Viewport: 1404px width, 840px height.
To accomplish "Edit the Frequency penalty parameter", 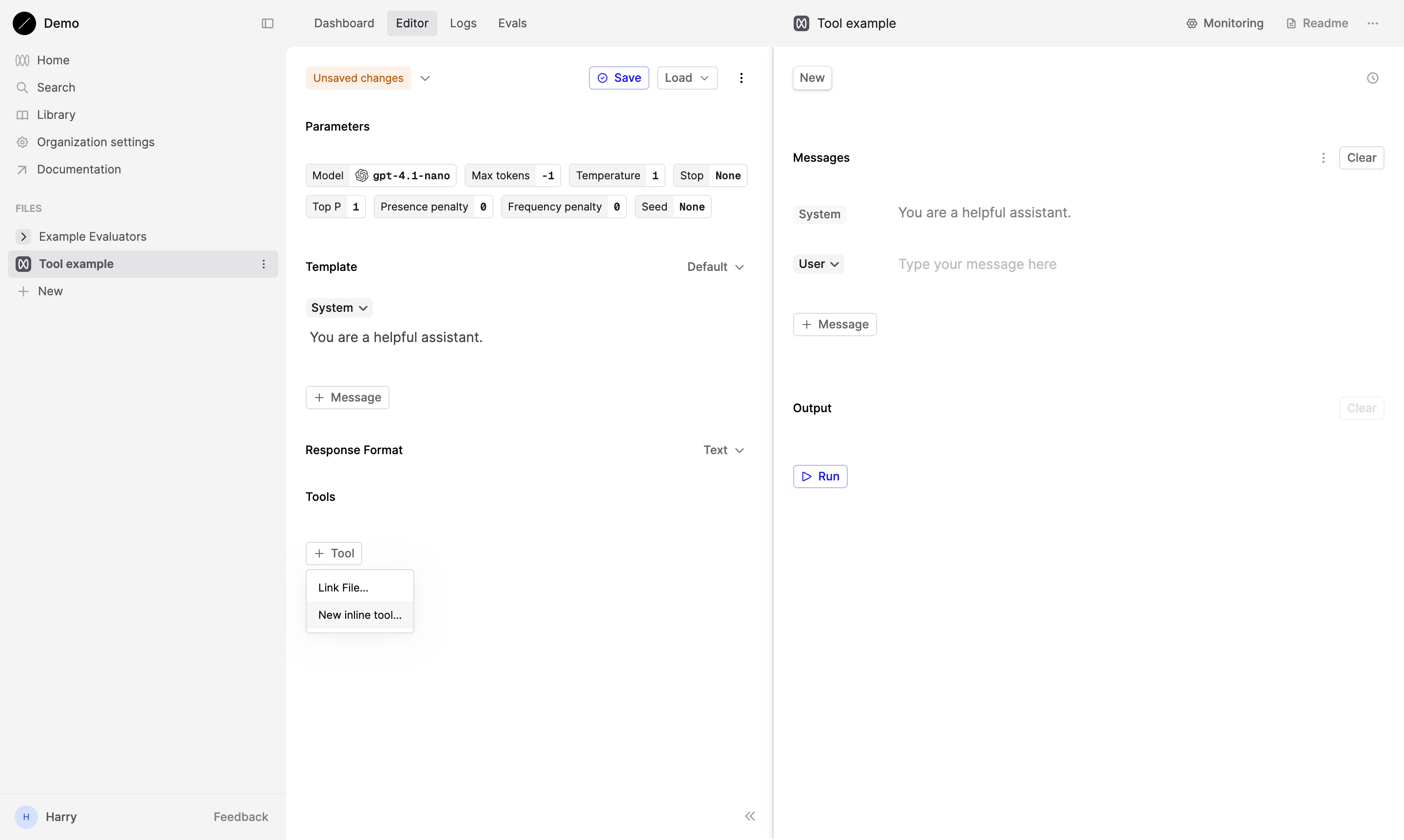I will tap(564, 207).
